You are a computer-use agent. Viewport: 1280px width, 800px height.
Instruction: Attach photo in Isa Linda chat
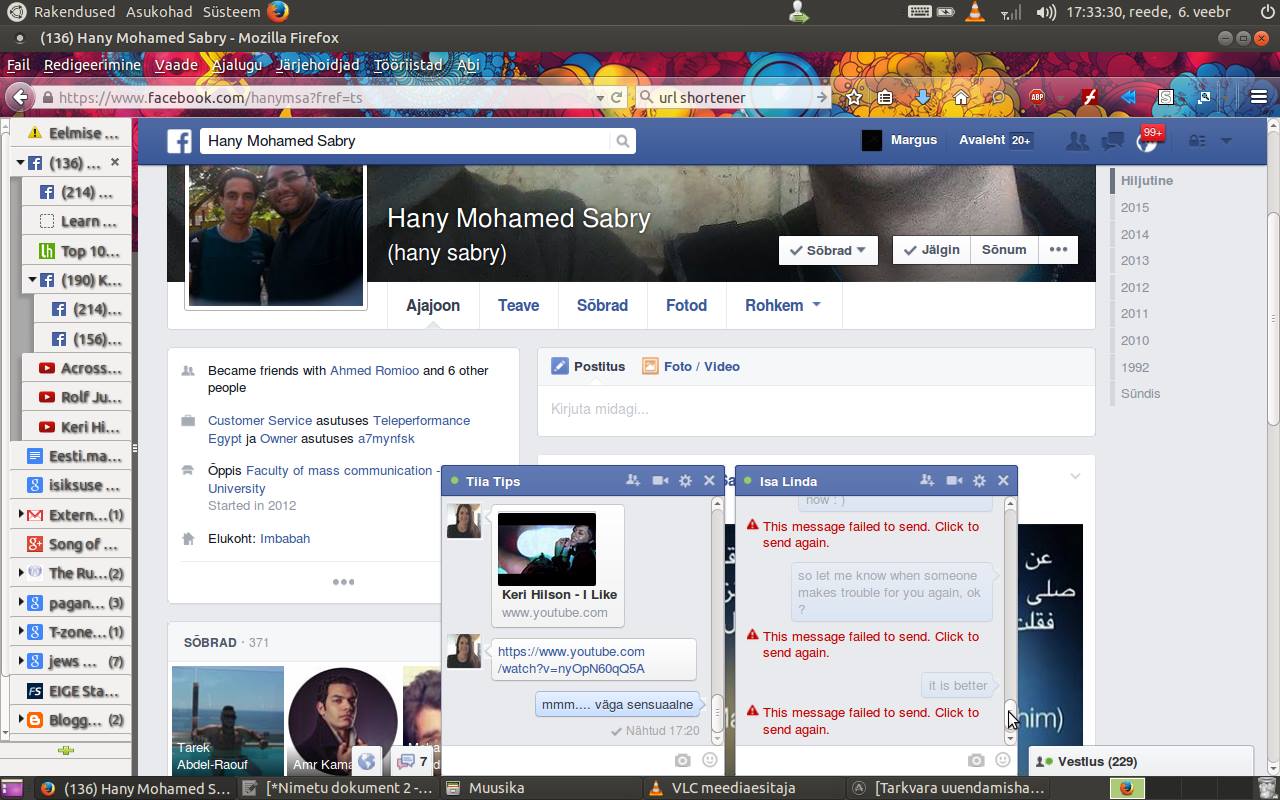point(976,761)
